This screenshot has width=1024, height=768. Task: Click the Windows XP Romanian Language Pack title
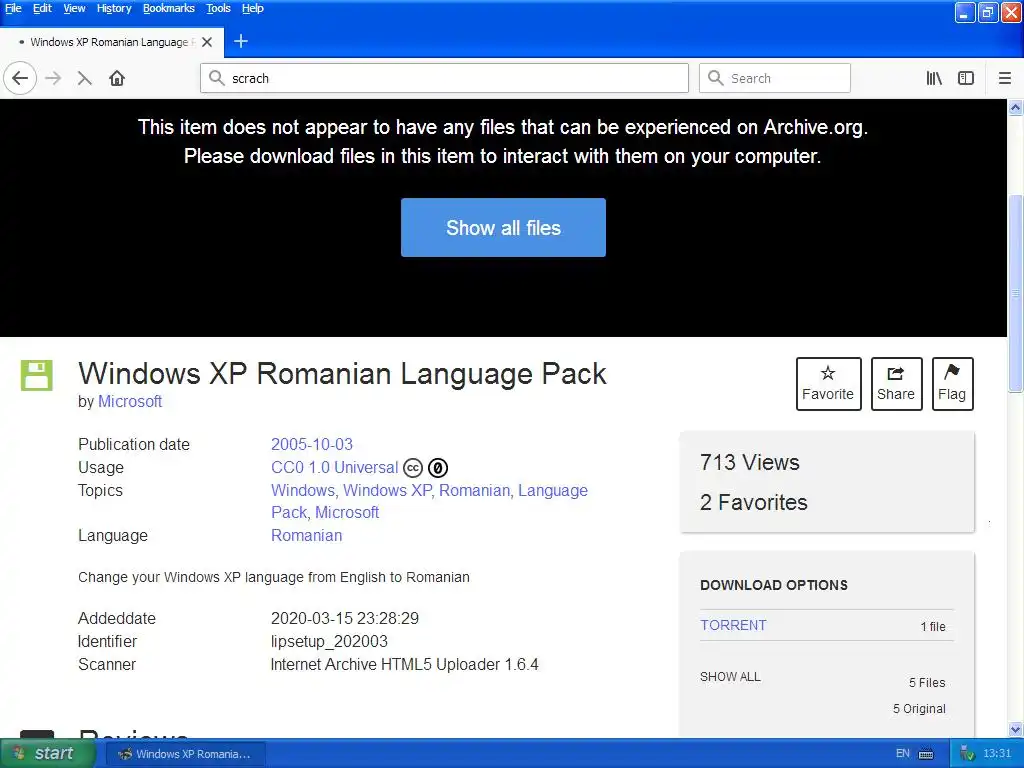(342, 374)
